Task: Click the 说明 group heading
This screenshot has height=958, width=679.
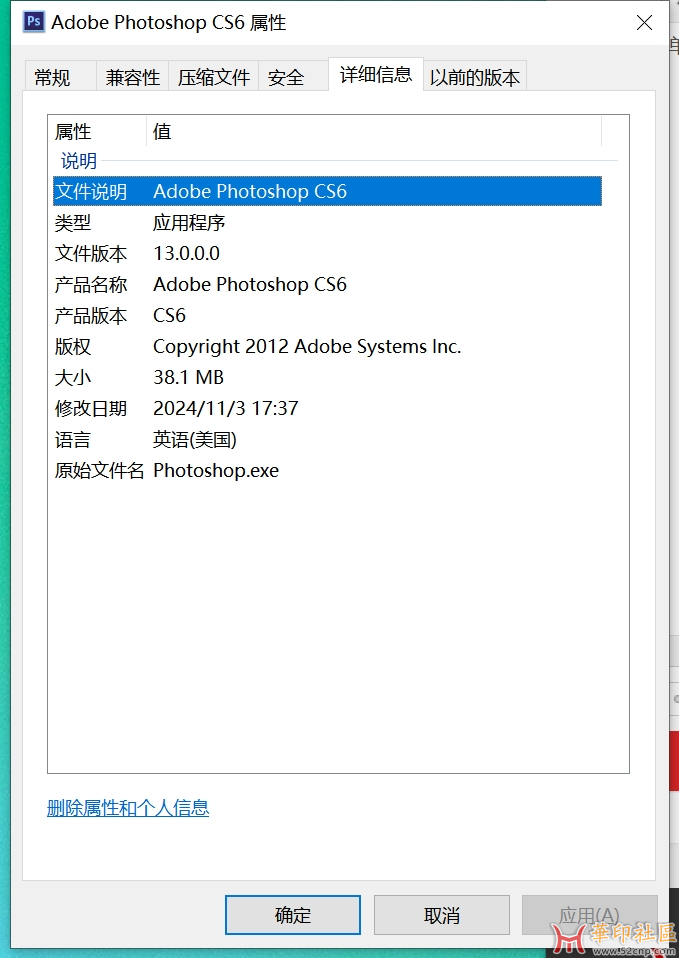Action: (x=79, y=161)
